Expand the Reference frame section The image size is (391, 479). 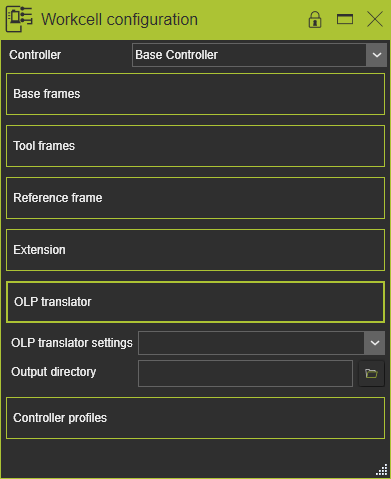tap(195, 198)
